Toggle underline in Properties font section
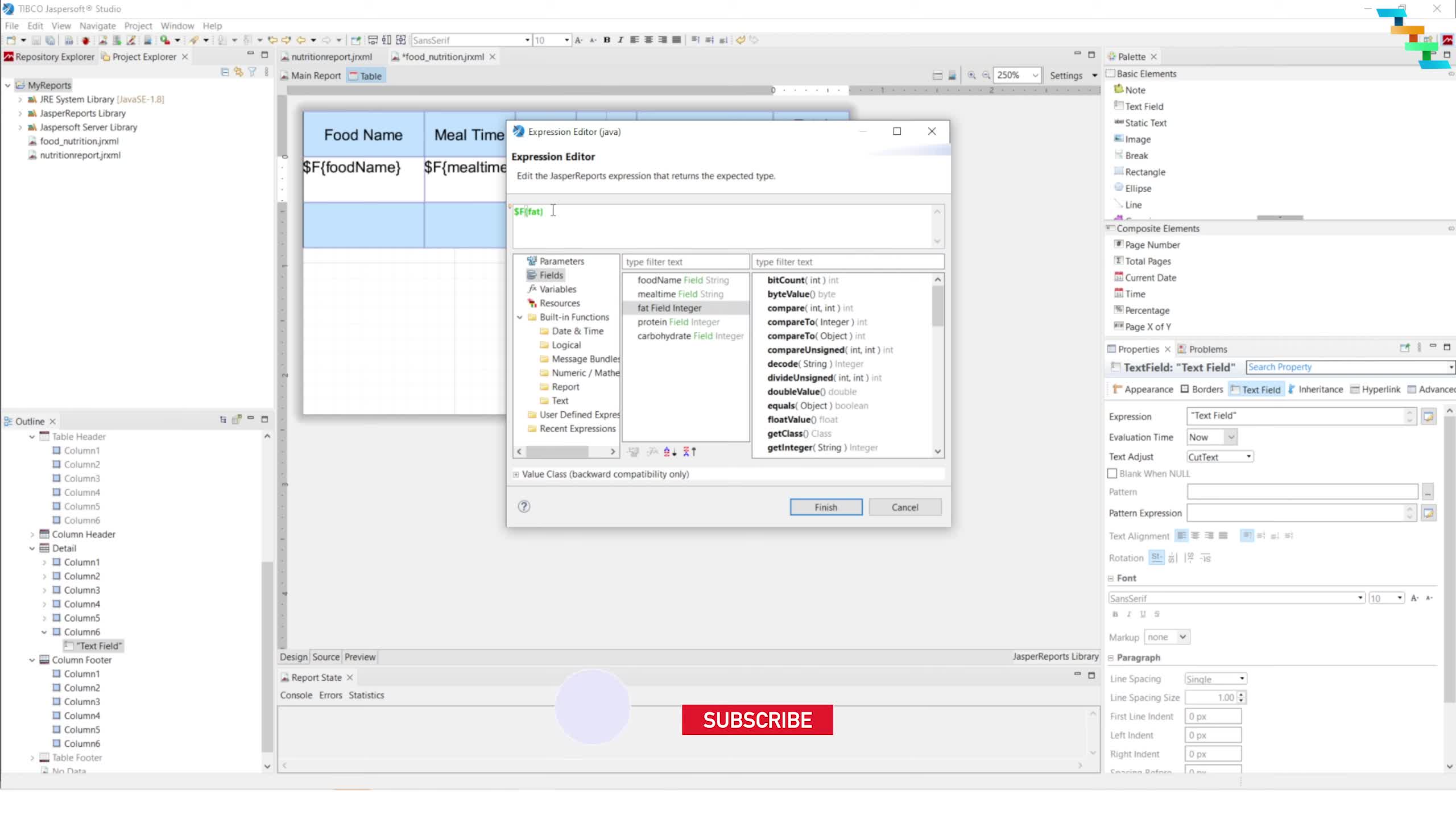The height and width of the screenshot is (819, 1456). [1143, 614]
